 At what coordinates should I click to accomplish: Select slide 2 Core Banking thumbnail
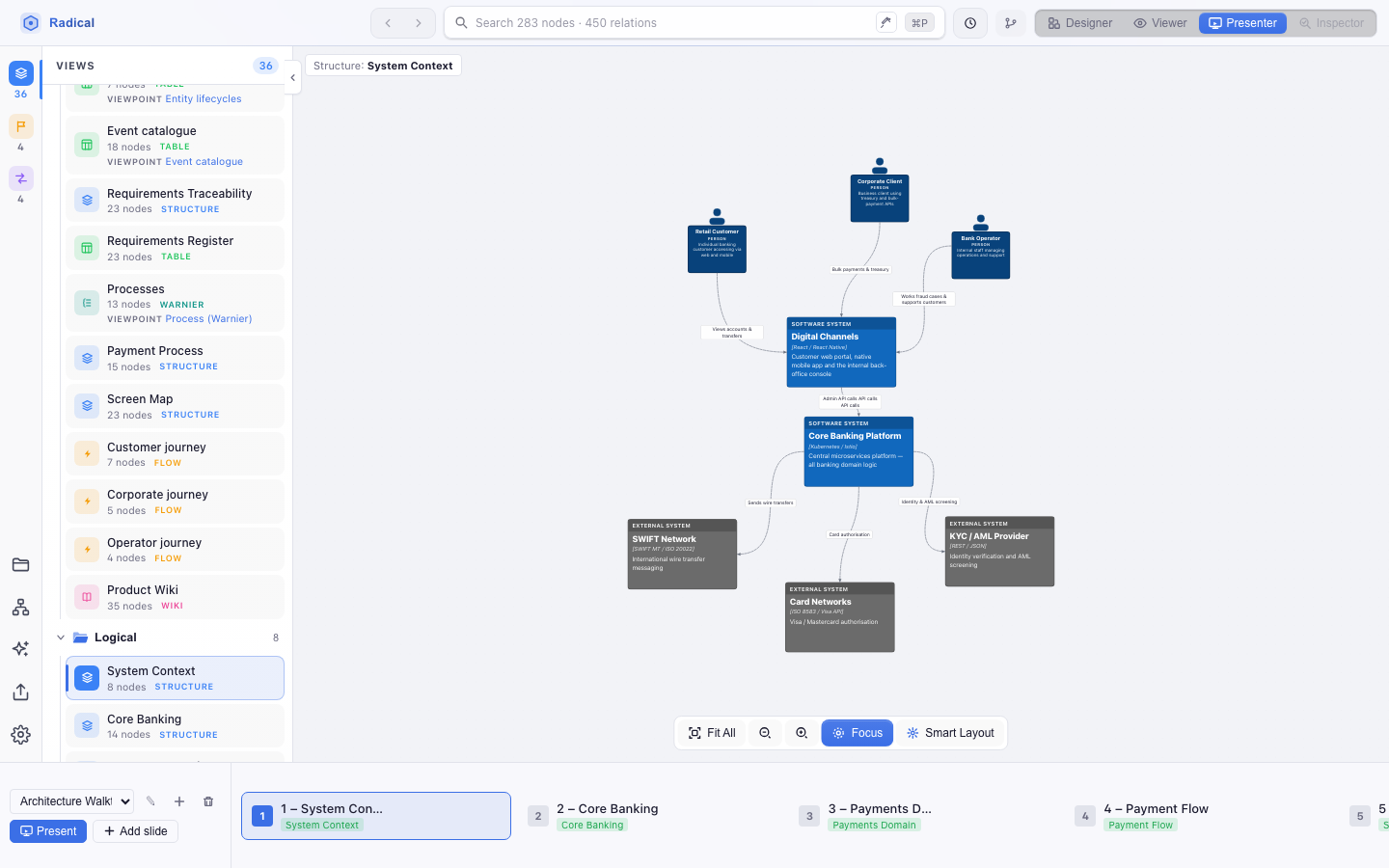coord(651,816)
